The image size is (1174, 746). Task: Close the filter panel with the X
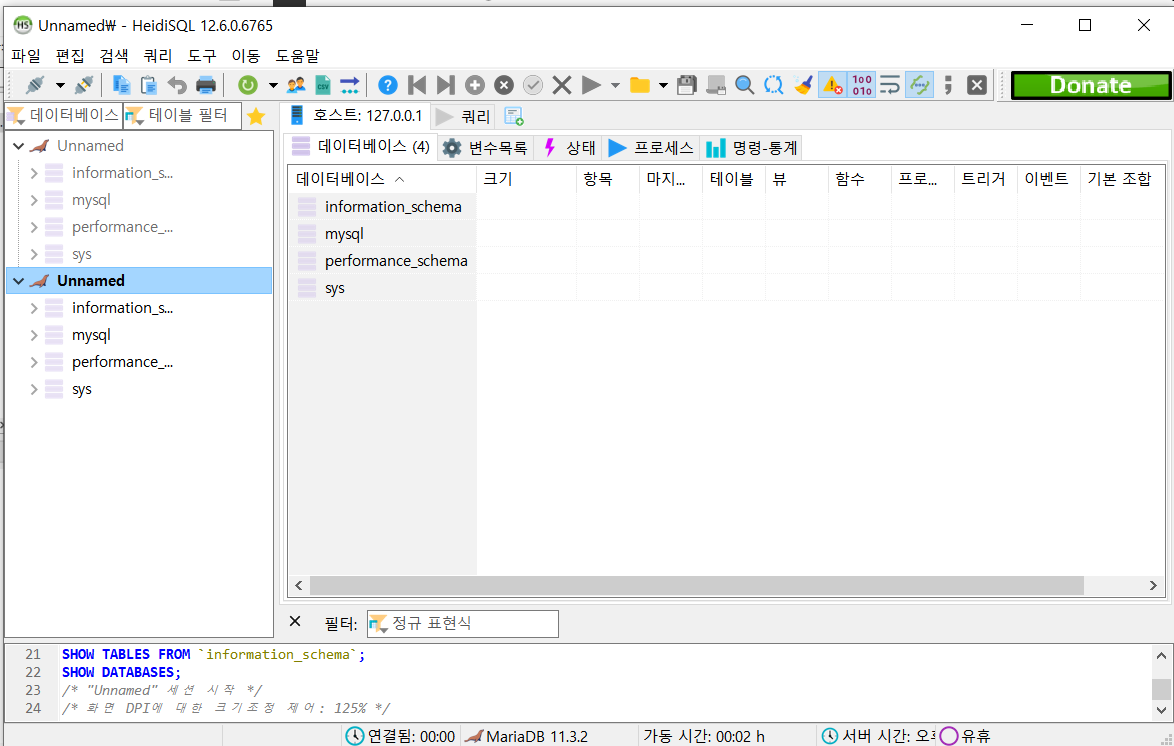(x=295, y=622)
